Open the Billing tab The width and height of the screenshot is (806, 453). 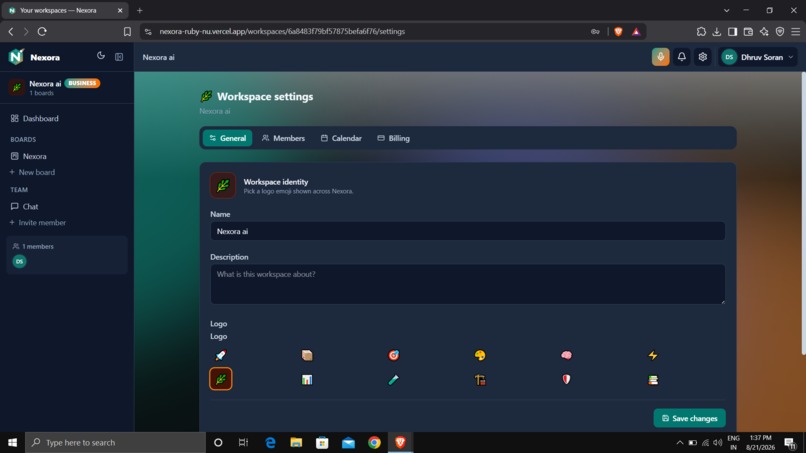pyautogui.click(x=394, y=138)
